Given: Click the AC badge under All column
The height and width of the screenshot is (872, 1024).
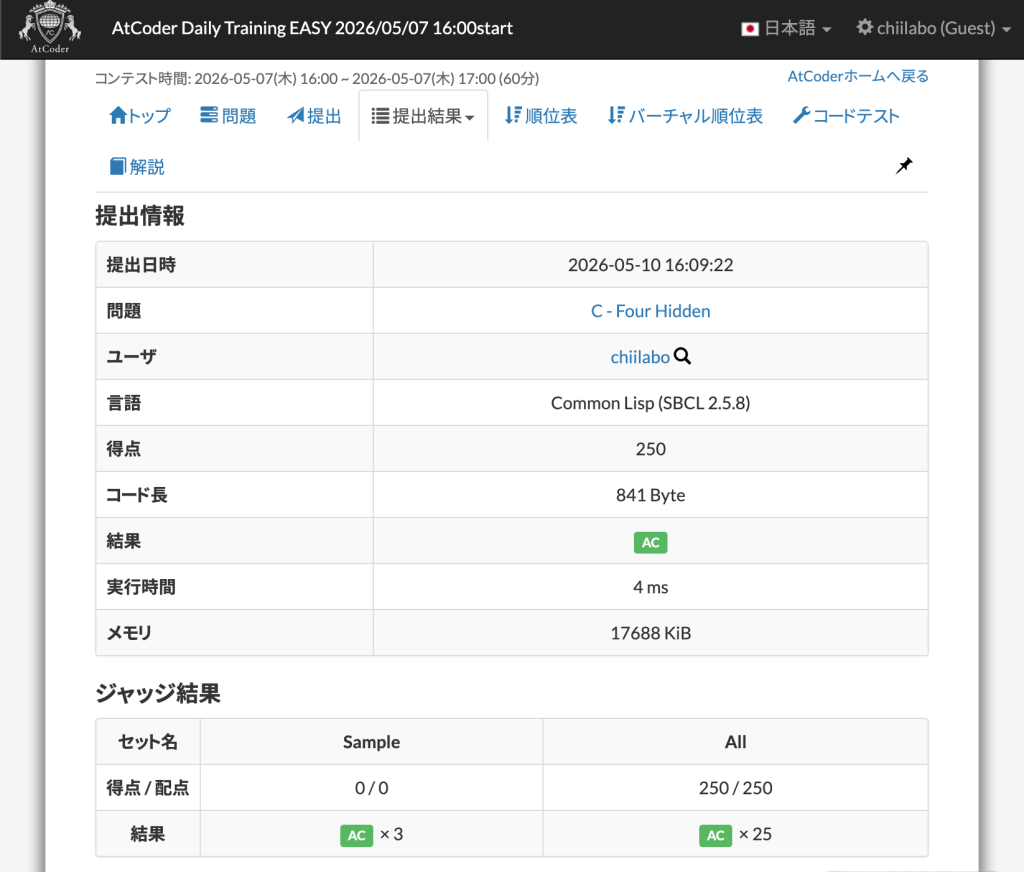Looking at the screenshot, I should pyautogui.click(x=716, y=835).
